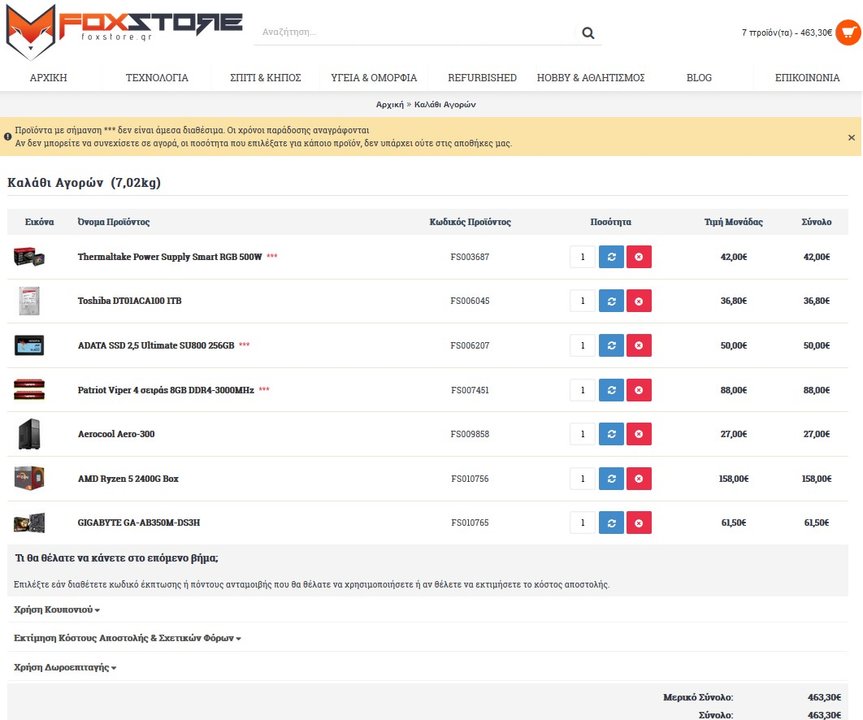Viewport: 863px width, 720px height.
Task: Open ΣΠΙΤΙ & ΚΗΠΟΣ menu
Action: [x=265, y=78]
